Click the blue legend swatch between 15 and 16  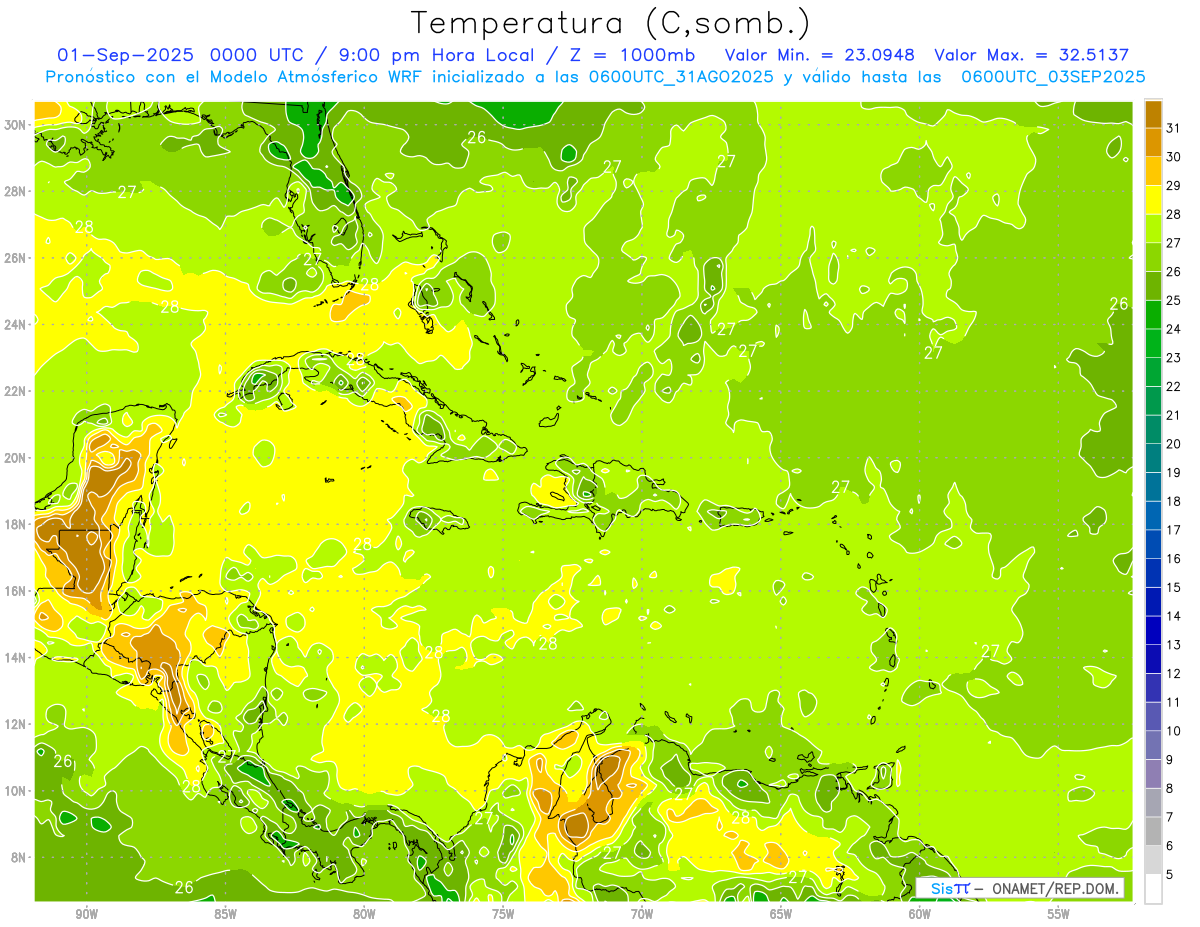[1153, 574]
